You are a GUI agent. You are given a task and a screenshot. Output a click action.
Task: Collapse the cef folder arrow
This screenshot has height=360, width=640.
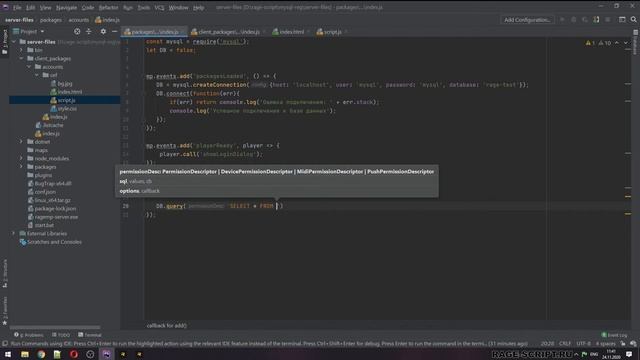(37, 75)
